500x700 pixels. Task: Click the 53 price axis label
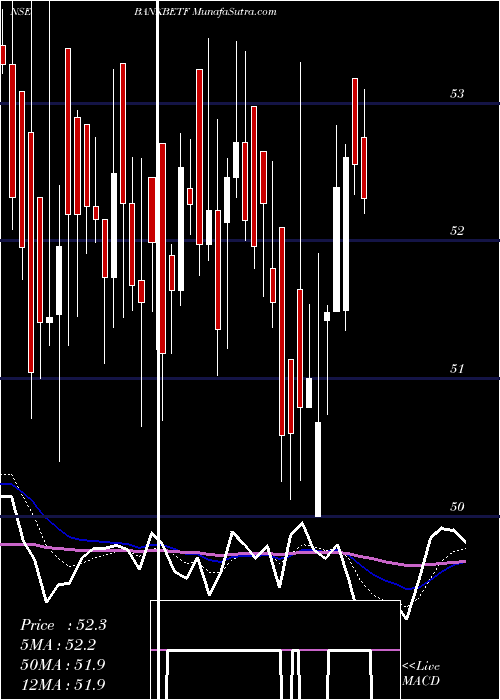coord(457,94)
